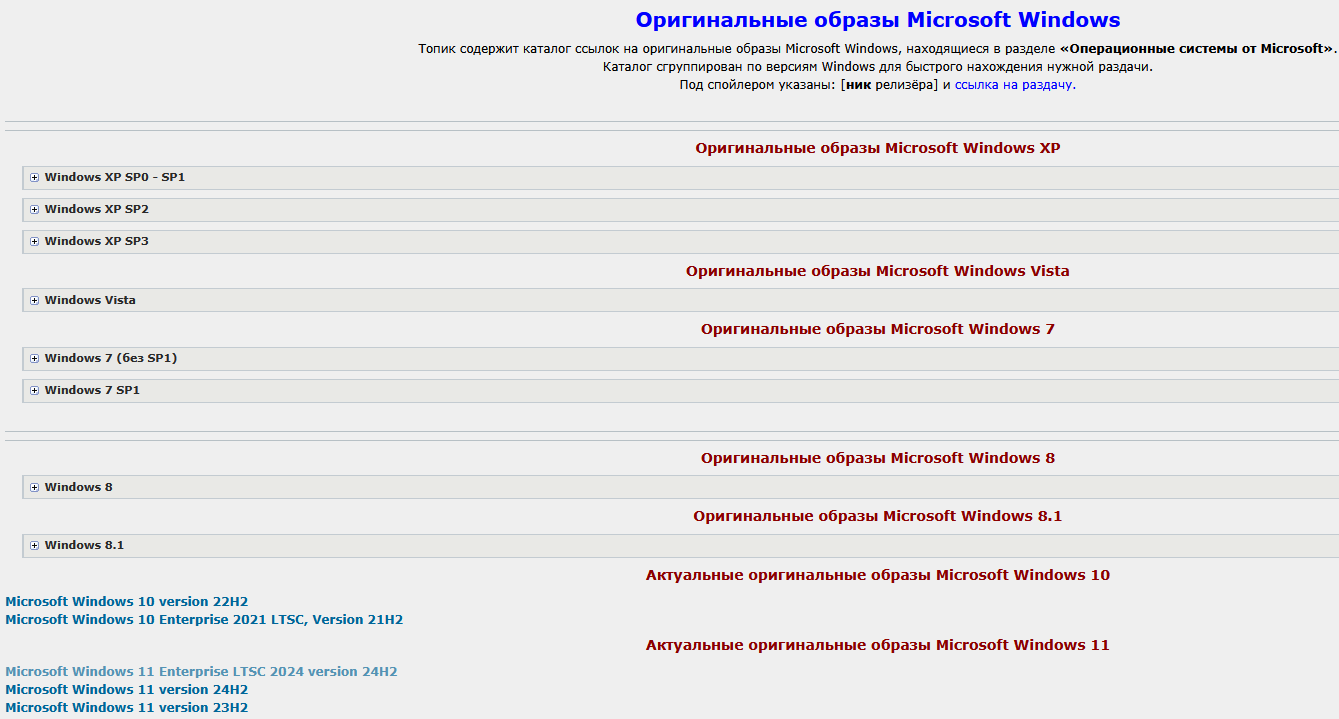Expand the Windows 8 spoiler
Screen dimensions: 1339x719
pos(680,487)
